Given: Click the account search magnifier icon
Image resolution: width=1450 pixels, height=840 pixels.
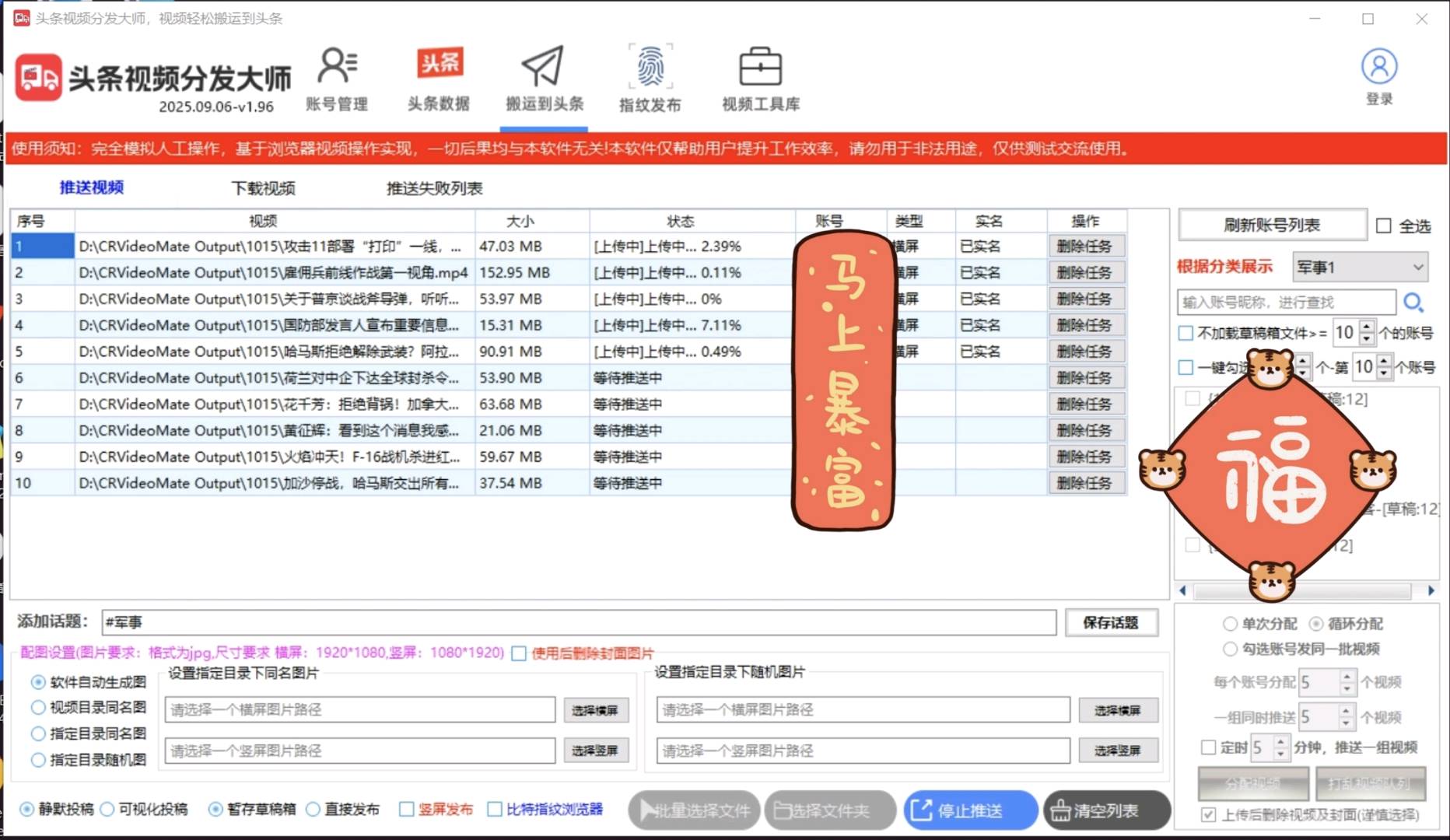Looking at the screenshot, I should [x=1413, y=302].
